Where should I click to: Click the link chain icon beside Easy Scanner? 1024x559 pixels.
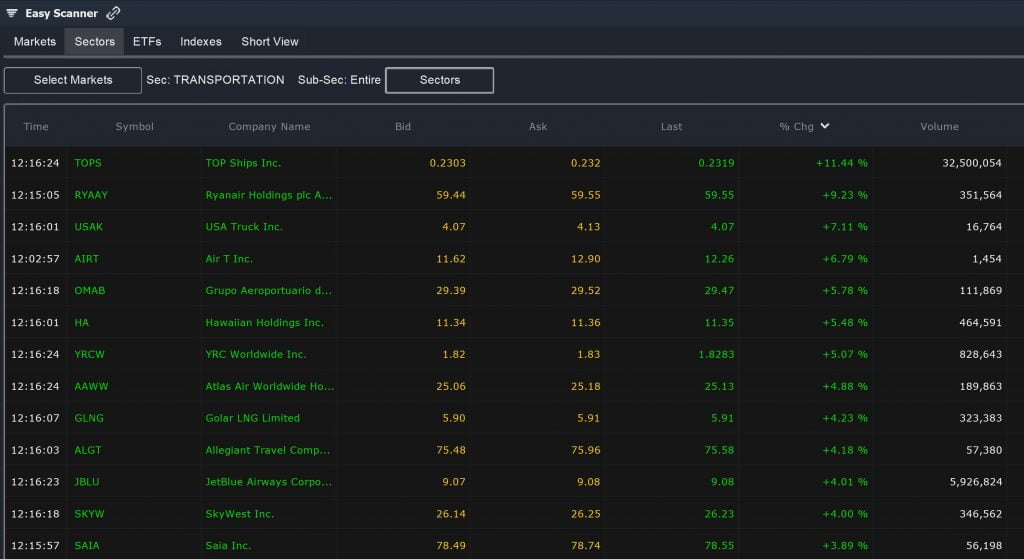pos(113,13)
